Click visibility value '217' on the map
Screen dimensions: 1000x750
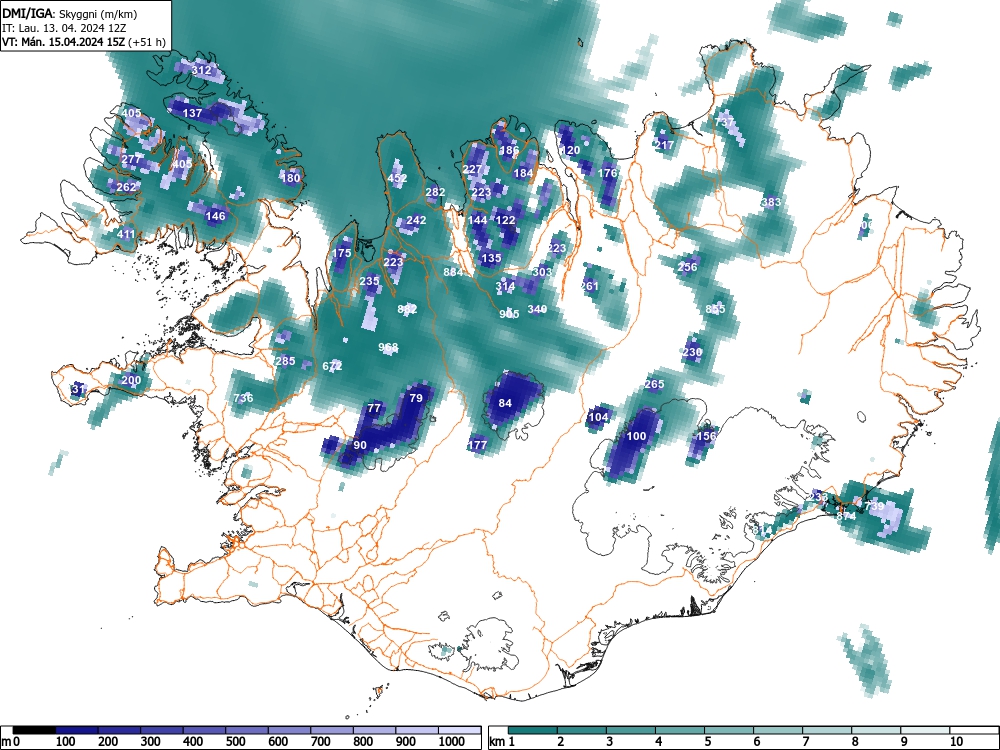pyautogui.click(x=664, y=145)
